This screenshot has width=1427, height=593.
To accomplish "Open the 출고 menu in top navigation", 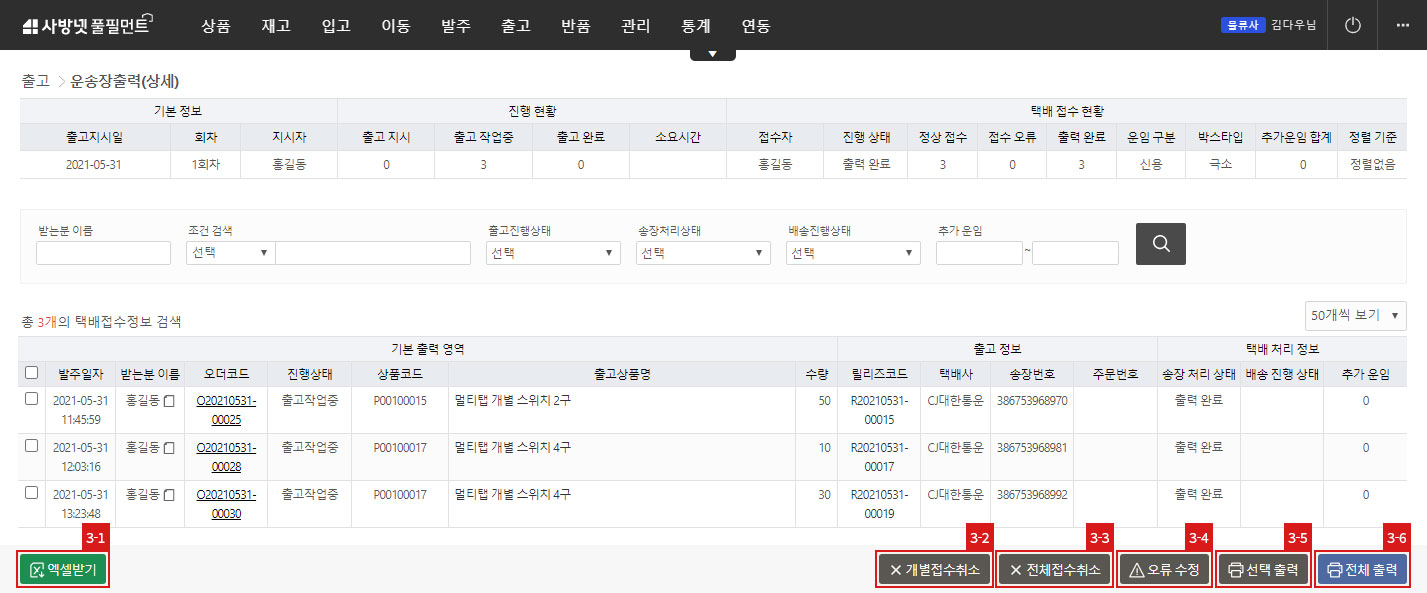I will point(515,26).
